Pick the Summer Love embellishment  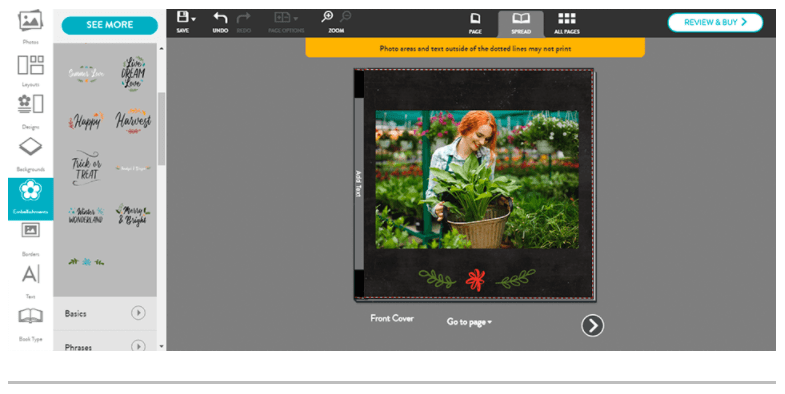(86, 74)
